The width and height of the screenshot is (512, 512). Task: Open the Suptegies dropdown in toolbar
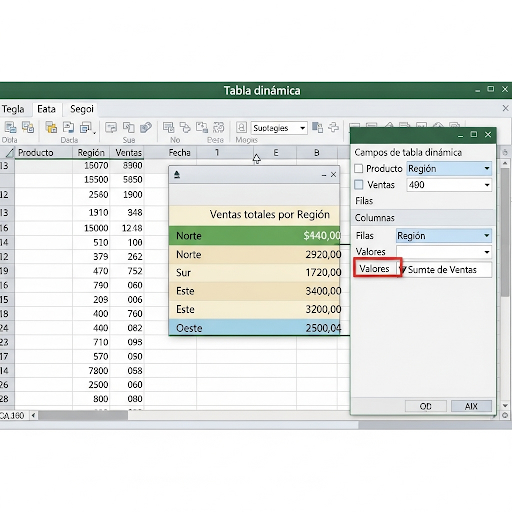(x=279, y=128)
